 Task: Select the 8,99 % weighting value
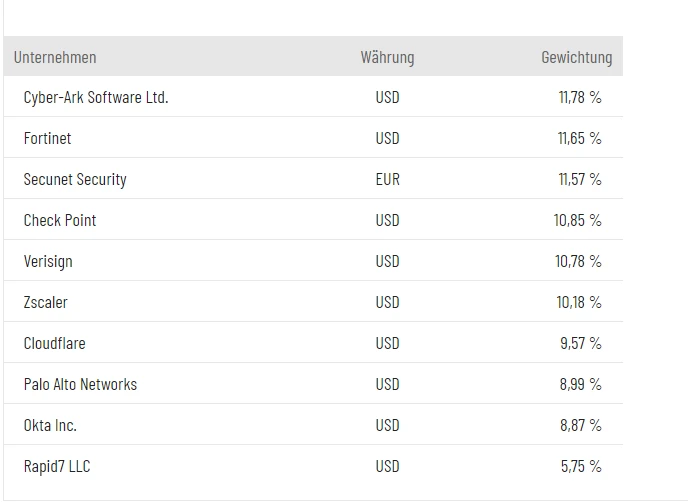click(581, 384)
